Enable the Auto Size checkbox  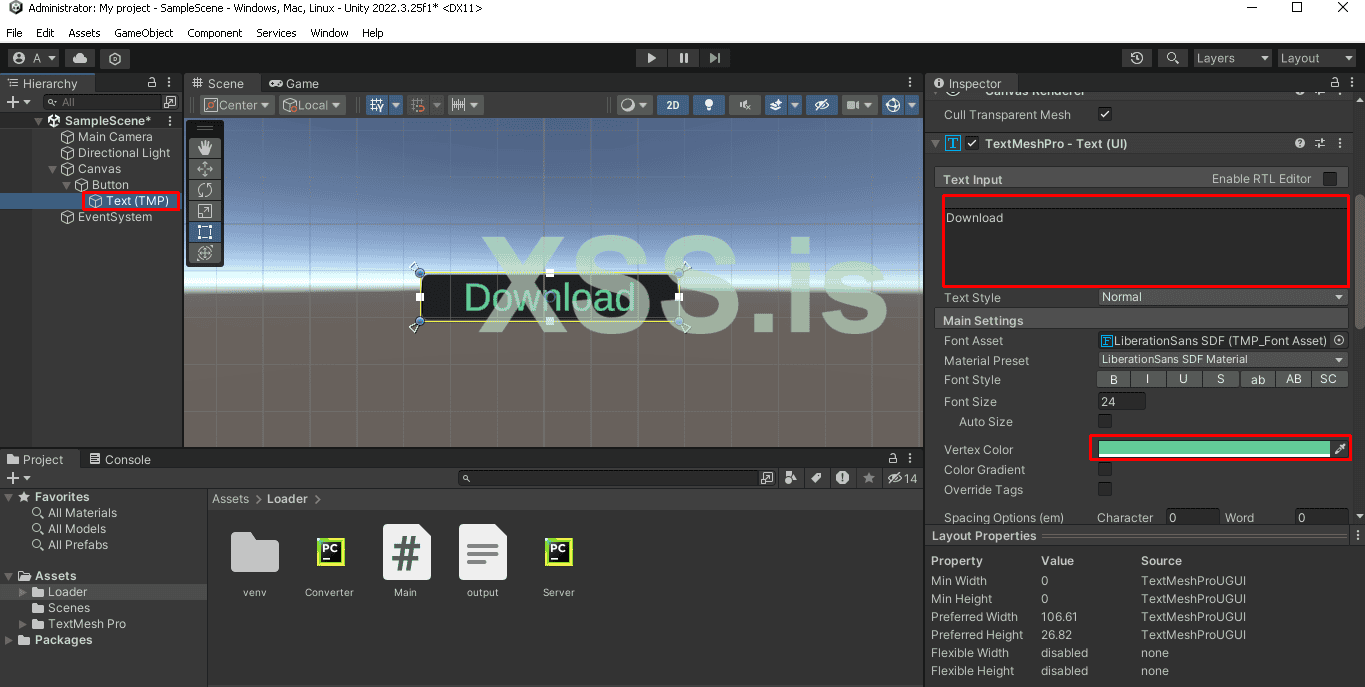pyautogui.click(x=1104, y=421)
